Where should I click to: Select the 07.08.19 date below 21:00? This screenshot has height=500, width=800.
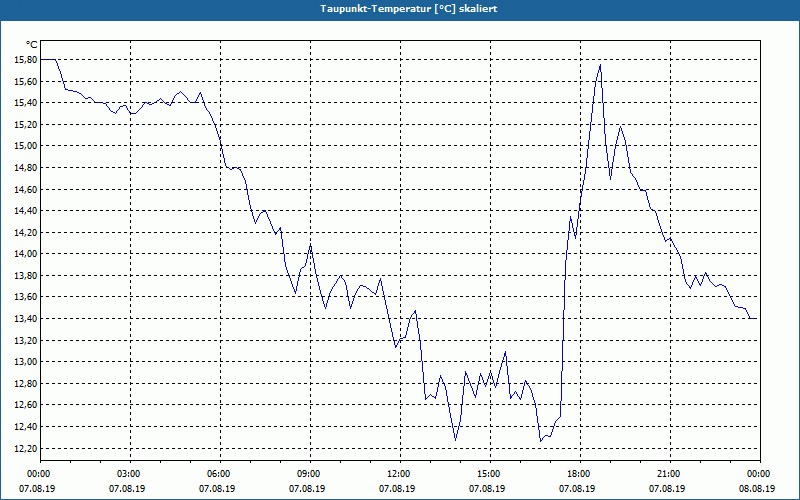667,489
